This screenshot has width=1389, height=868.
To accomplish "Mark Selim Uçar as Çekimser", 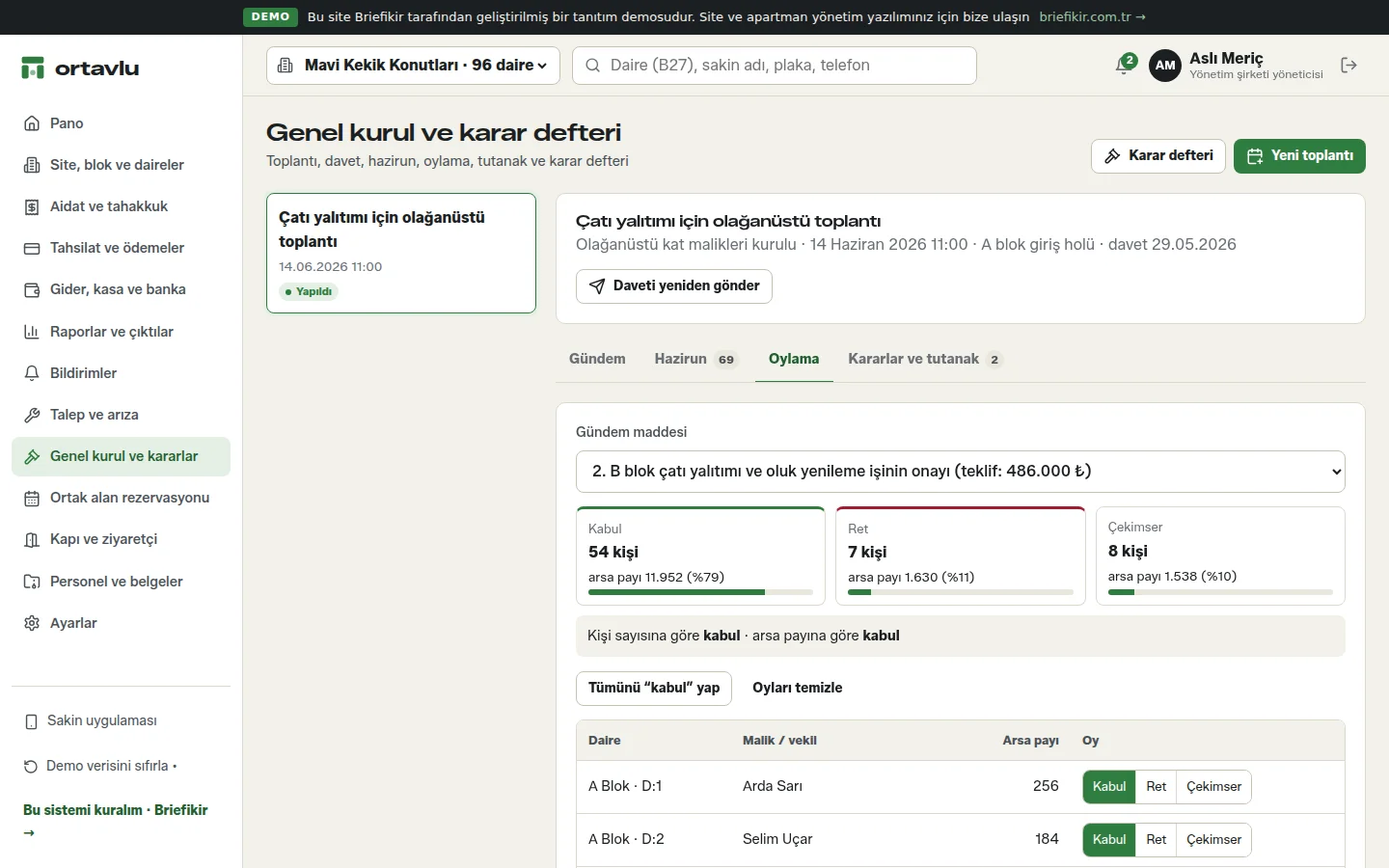I will click(1213, 839).
